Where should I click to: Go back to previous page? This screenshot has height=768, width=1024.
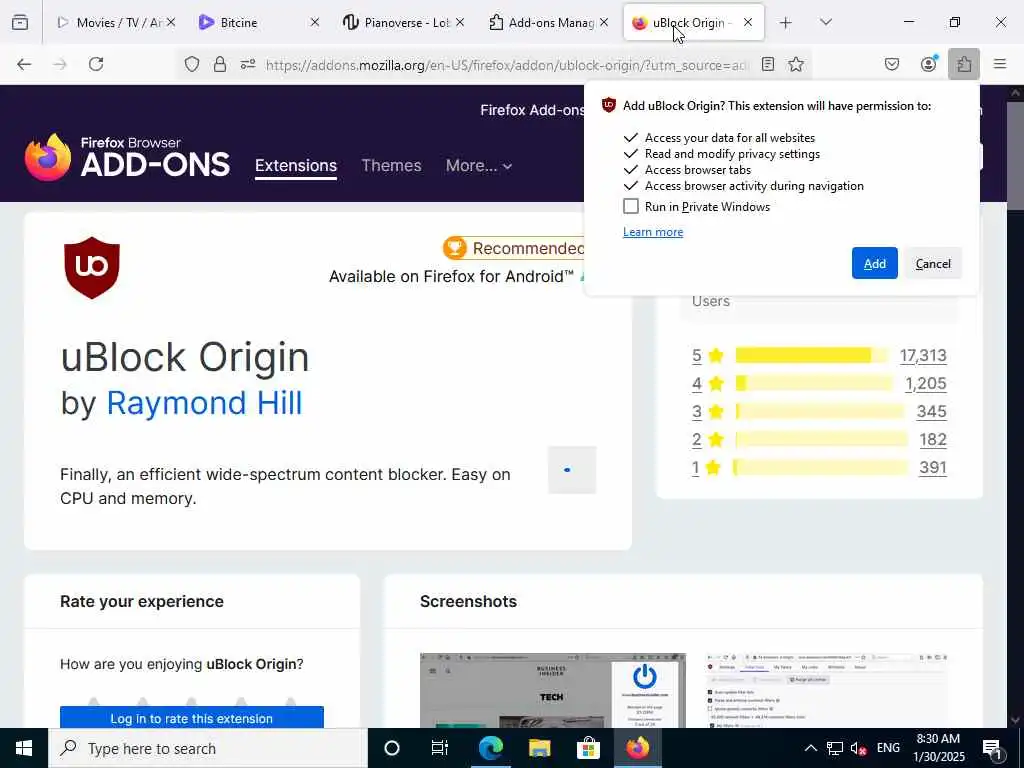[24, 64]
